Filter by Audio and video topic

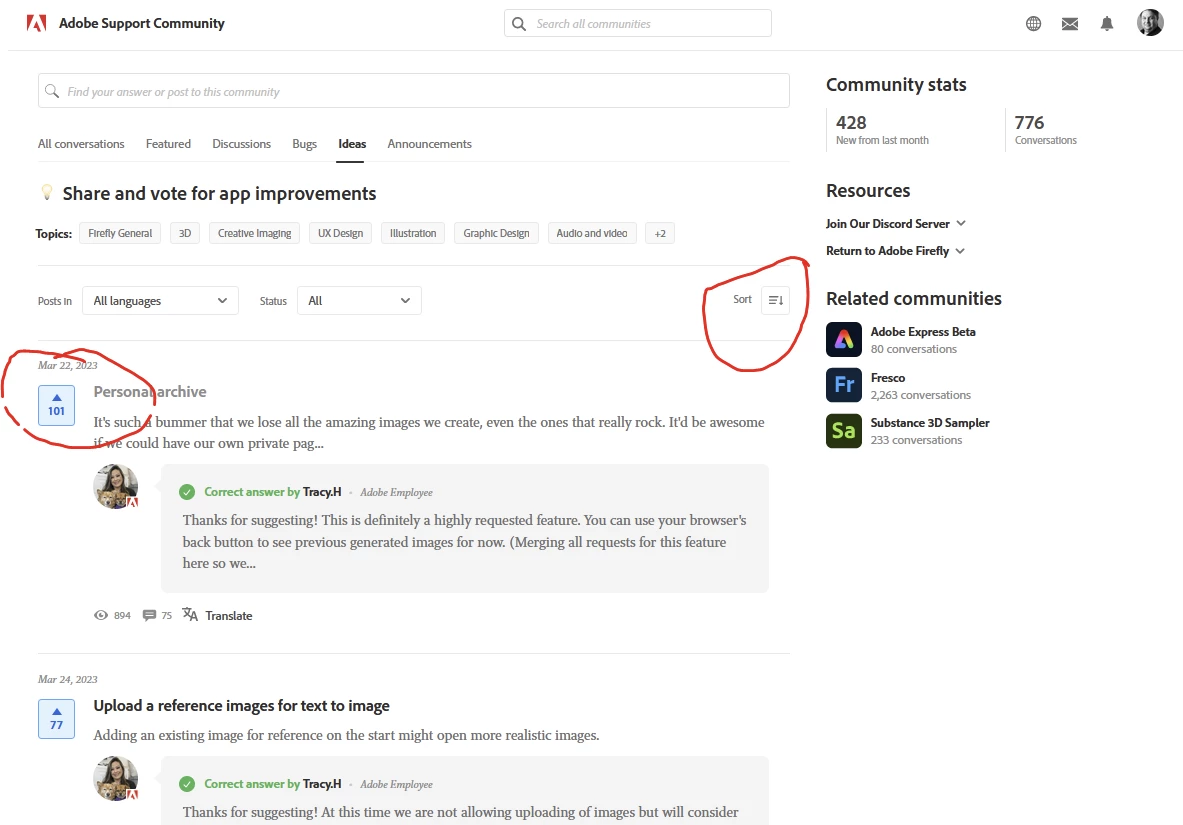[592, 233]
